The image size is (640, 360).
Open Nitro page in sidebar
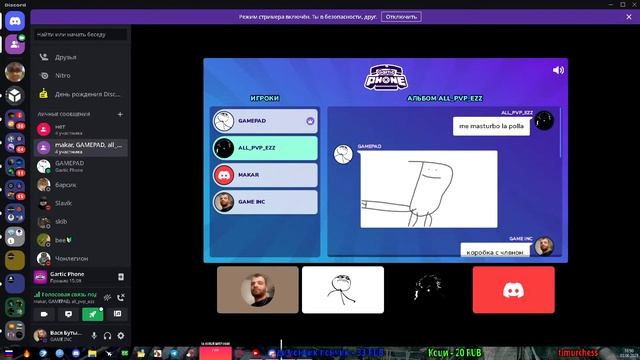80,76
